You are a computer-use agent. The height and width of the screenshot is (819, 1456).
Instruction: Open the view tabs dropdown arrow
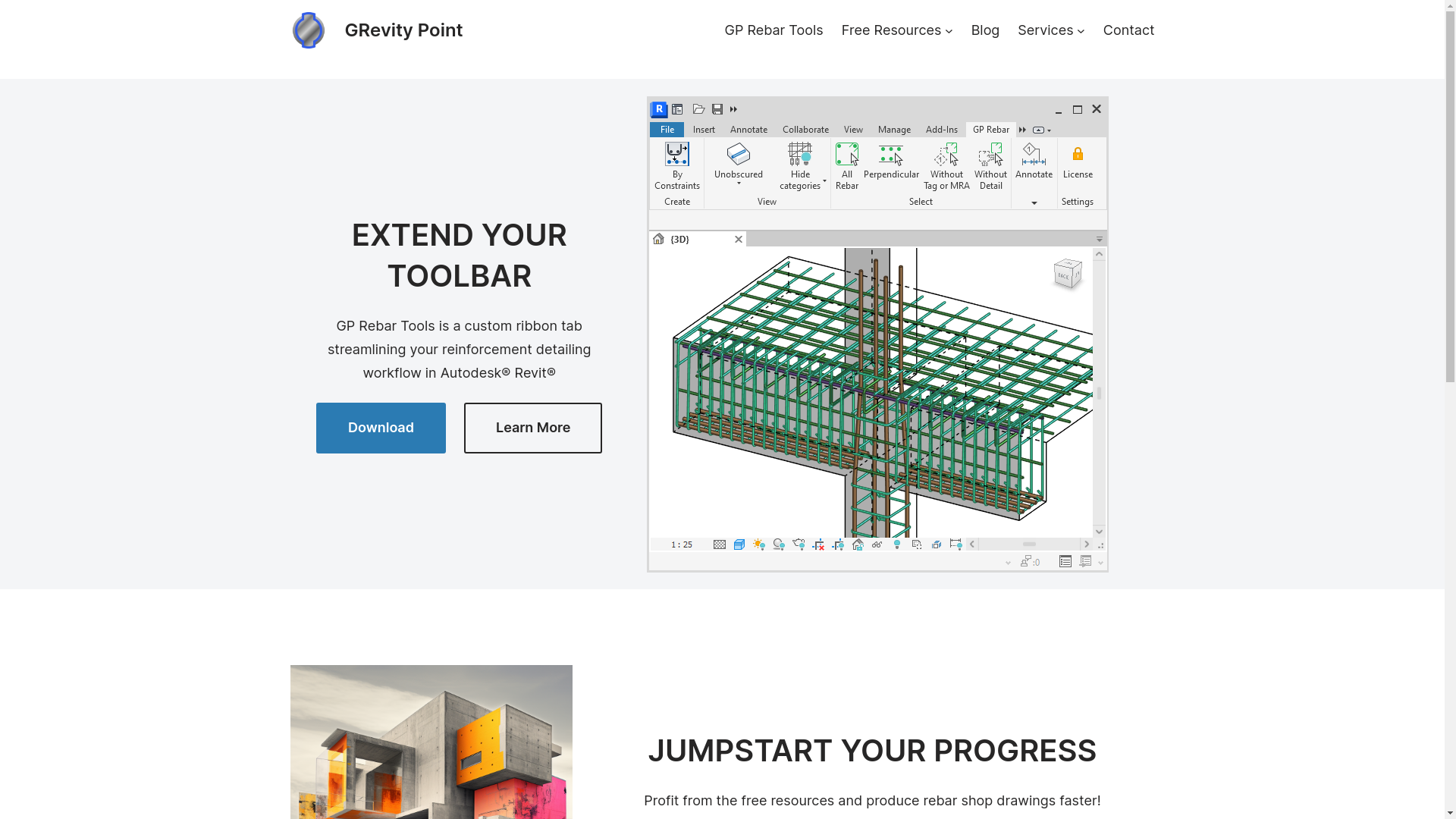tap(1099, 240)
